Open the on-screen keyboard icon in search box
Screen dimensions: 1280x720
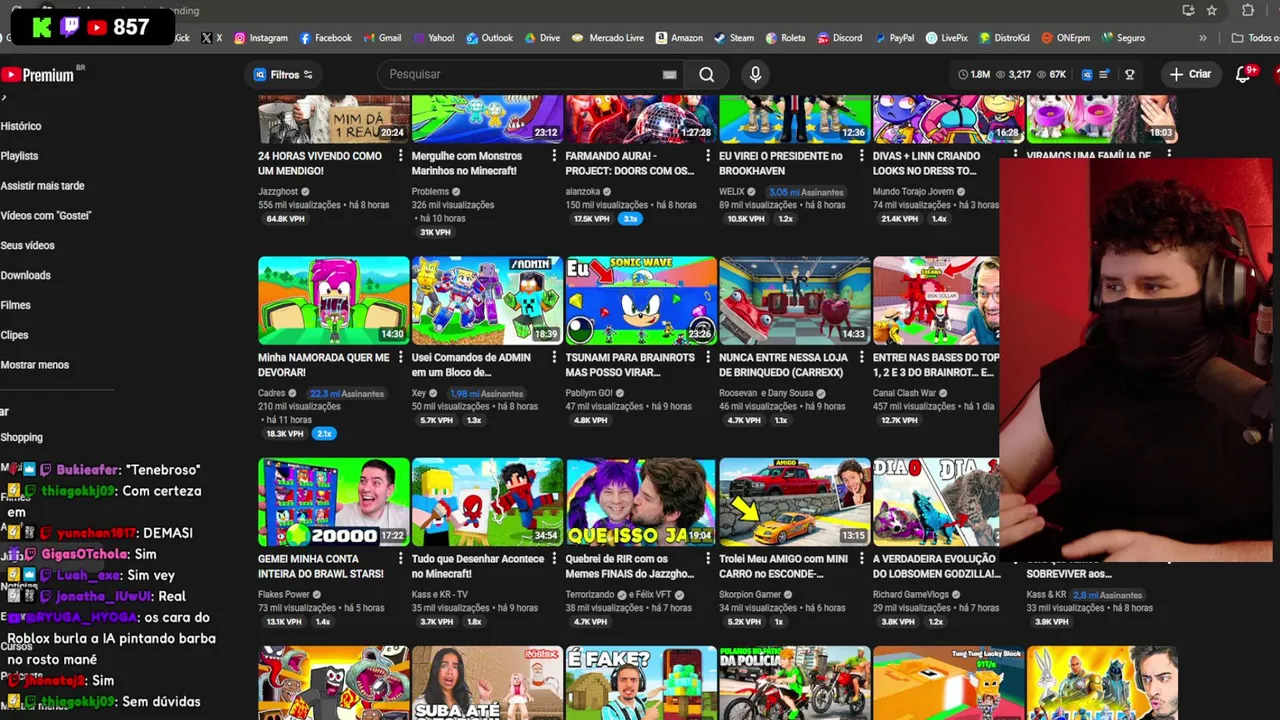(x=669, y=74)
